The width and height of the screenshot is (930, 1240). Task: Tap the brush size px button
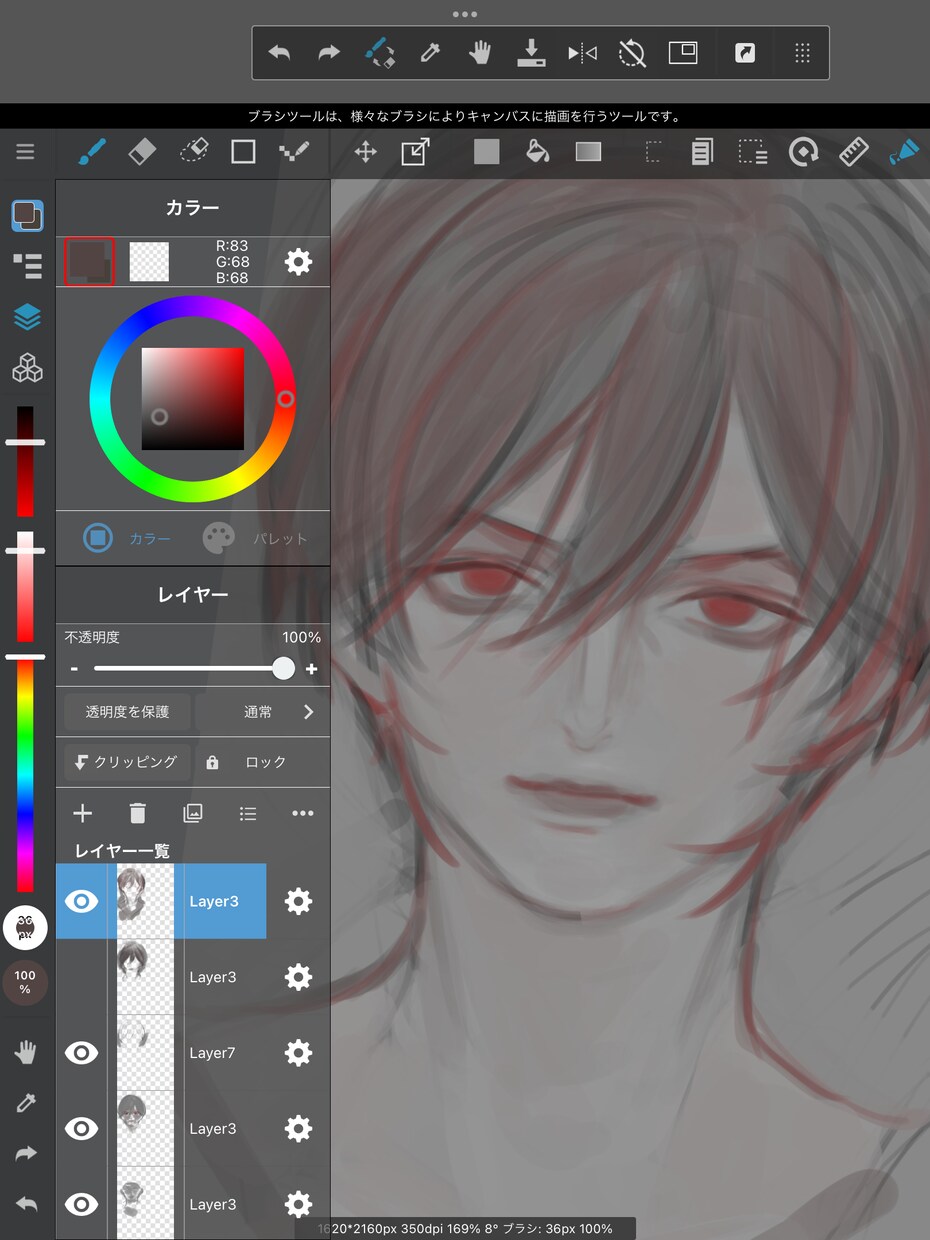25,927
